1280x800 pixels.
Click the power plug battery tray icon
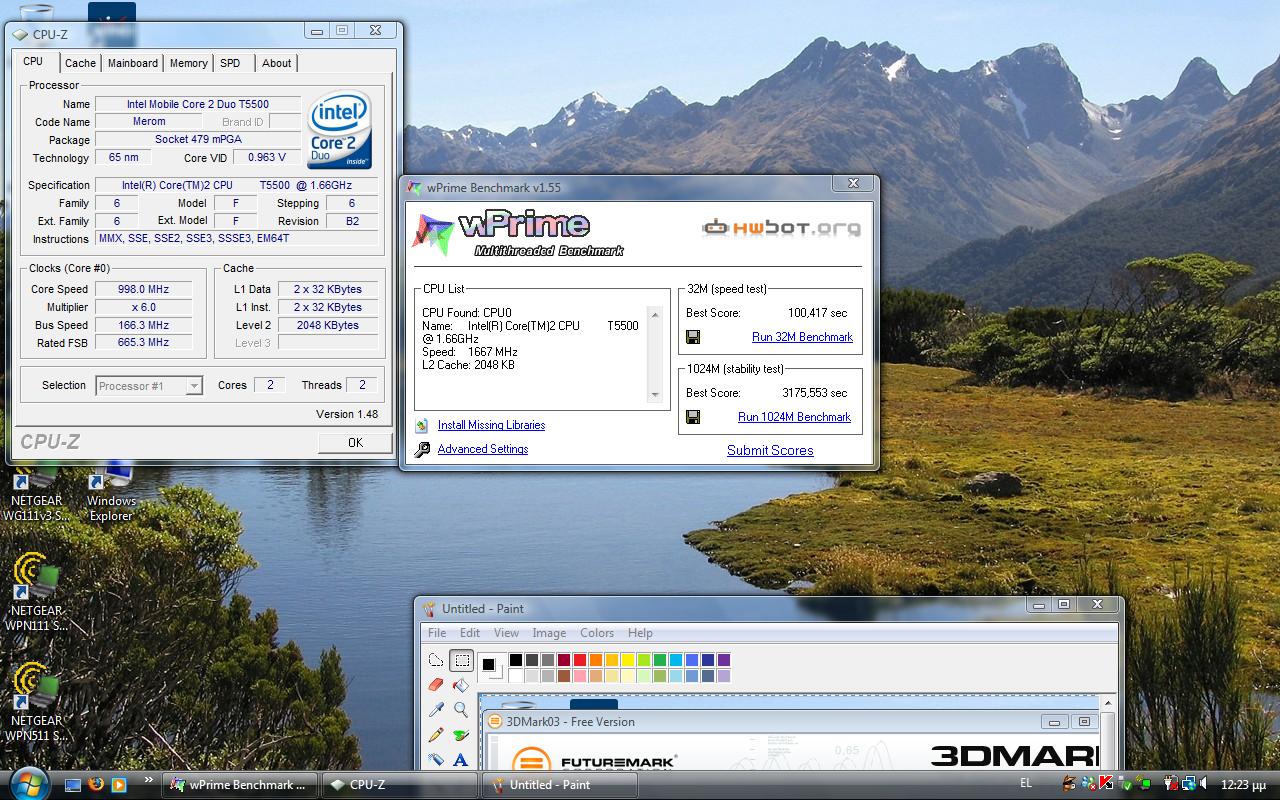(1171, 783)
